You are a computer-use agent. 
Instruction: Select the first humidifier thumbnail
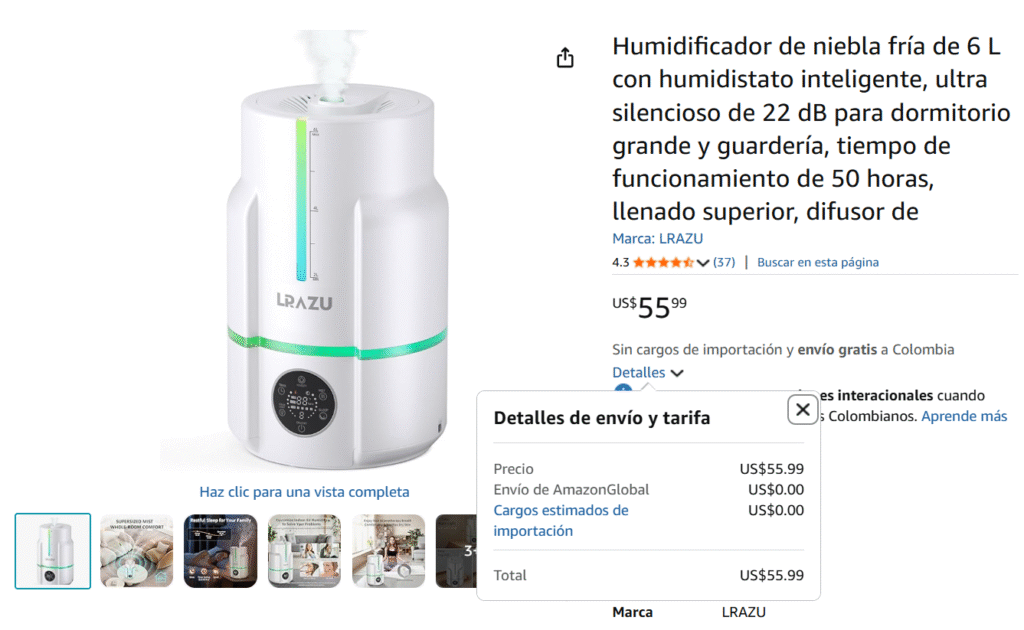tap(53, 551)
